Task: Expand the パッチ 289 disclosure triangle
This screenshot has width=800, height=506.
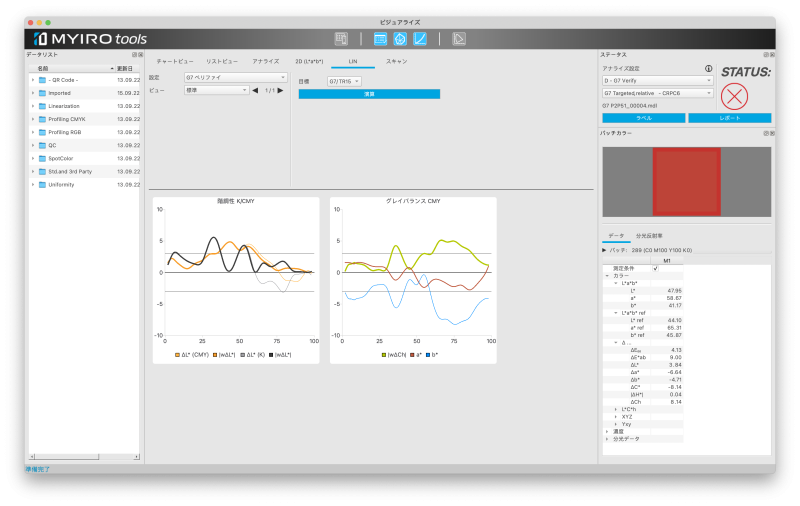Action: [605, 250]
